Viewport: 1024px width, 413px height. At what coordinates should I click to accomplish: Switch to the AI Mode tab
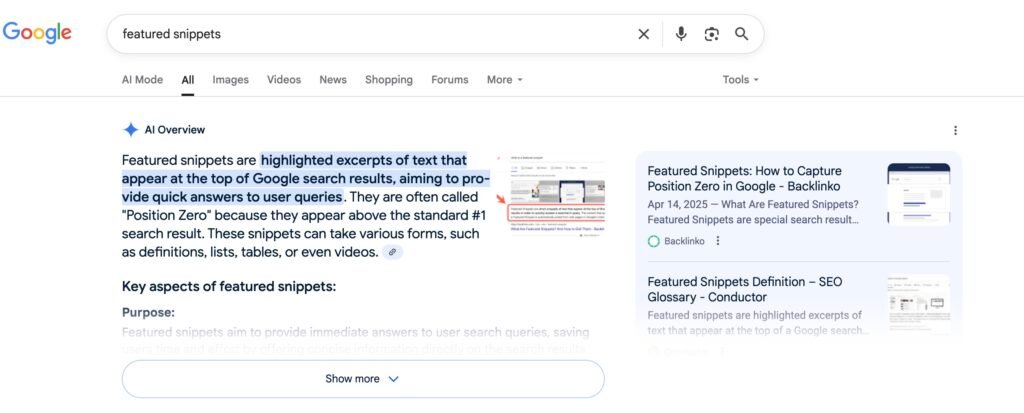click(142, 80)
